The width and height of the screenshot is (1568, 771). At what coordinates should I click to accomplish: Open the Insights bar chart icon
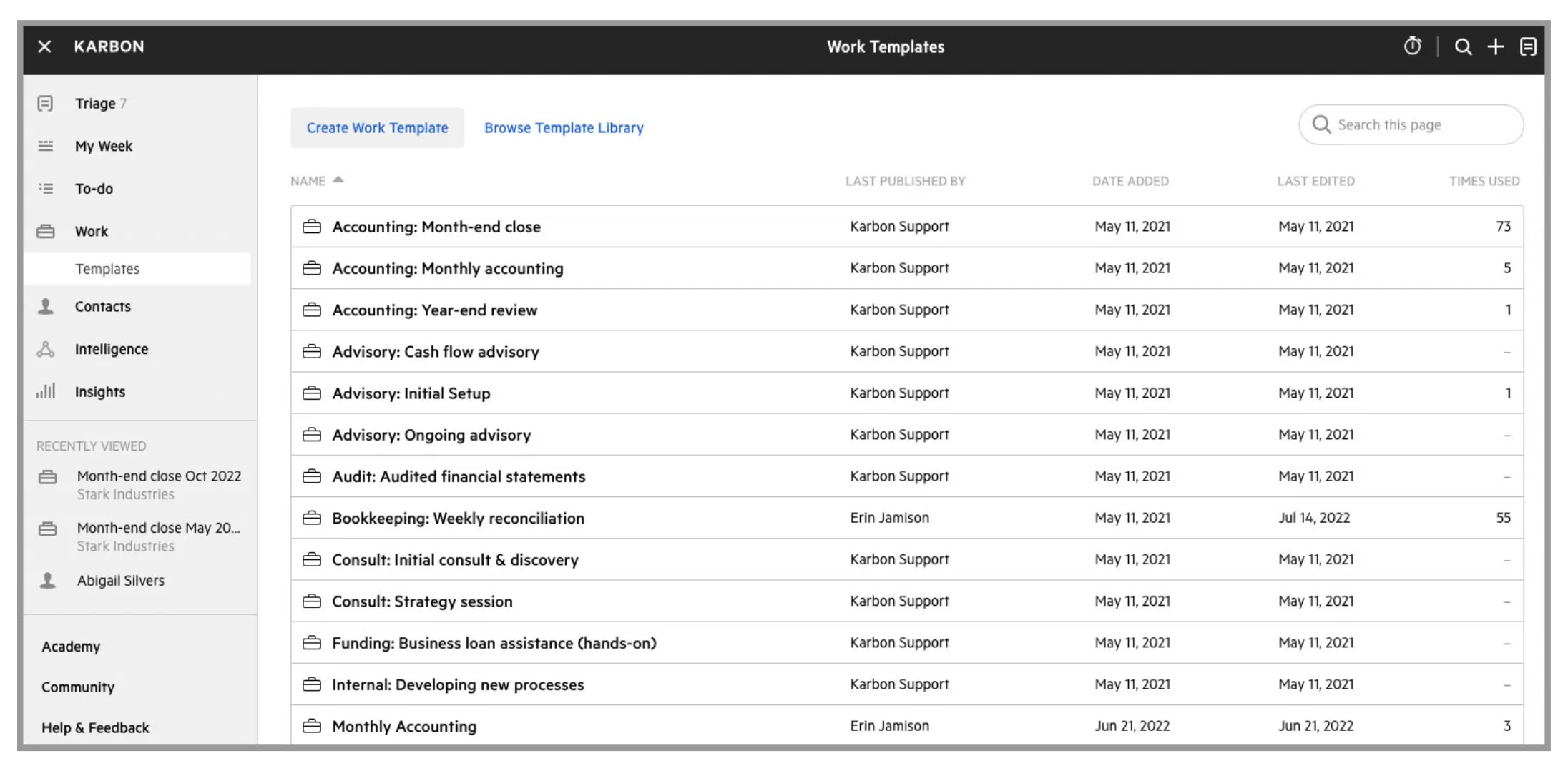[x=46, y=391]
